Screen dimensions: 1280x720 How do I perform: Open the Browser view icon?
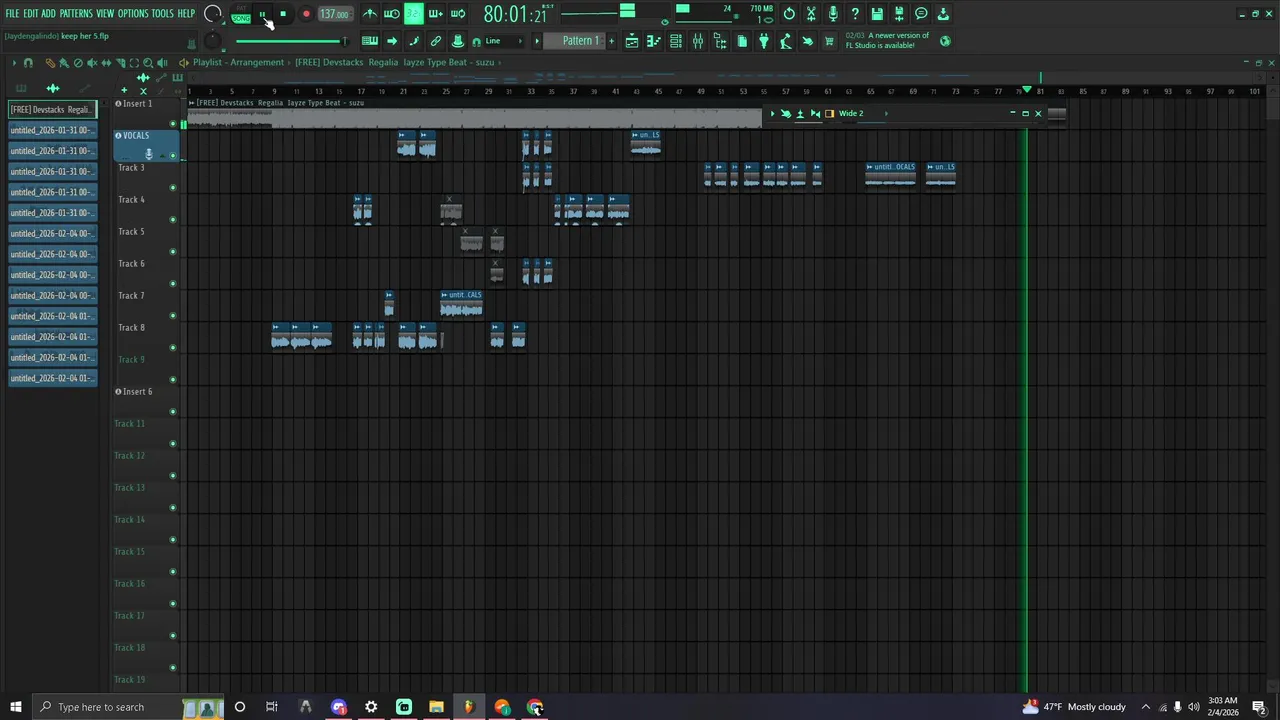tap(720, 41)
